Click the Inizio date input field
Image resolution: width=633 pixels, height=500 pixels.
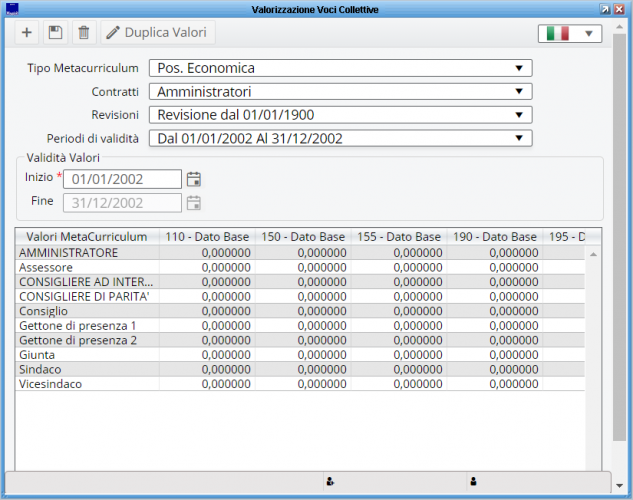coord(122,179)
